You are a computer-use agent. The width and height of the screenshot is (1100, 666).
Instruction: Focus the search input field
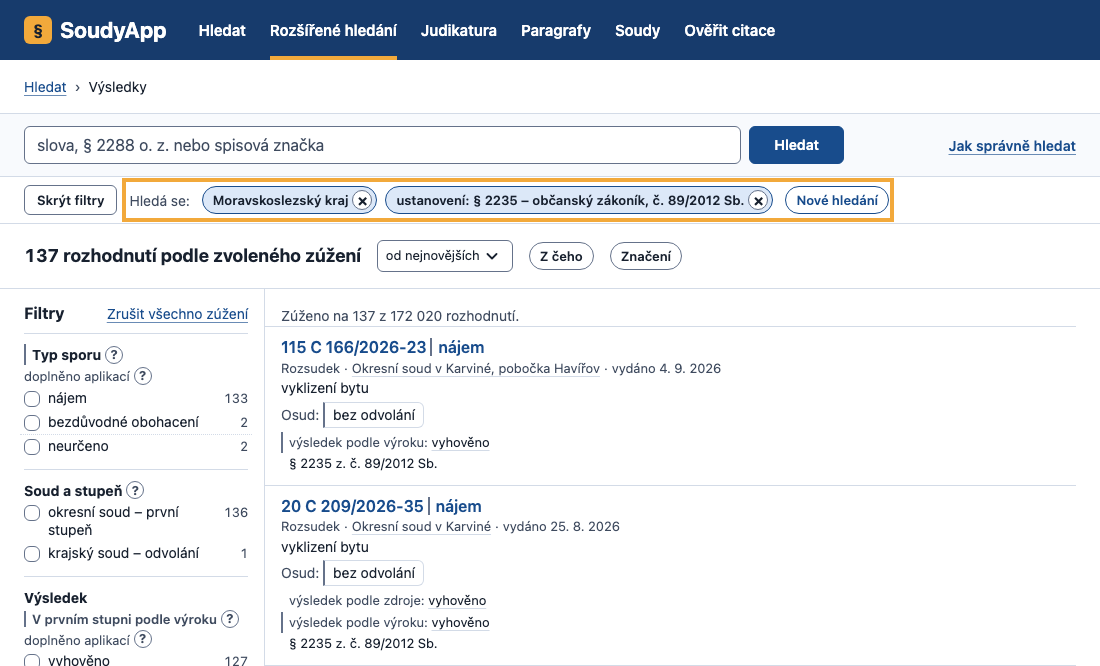click(382, 145)
